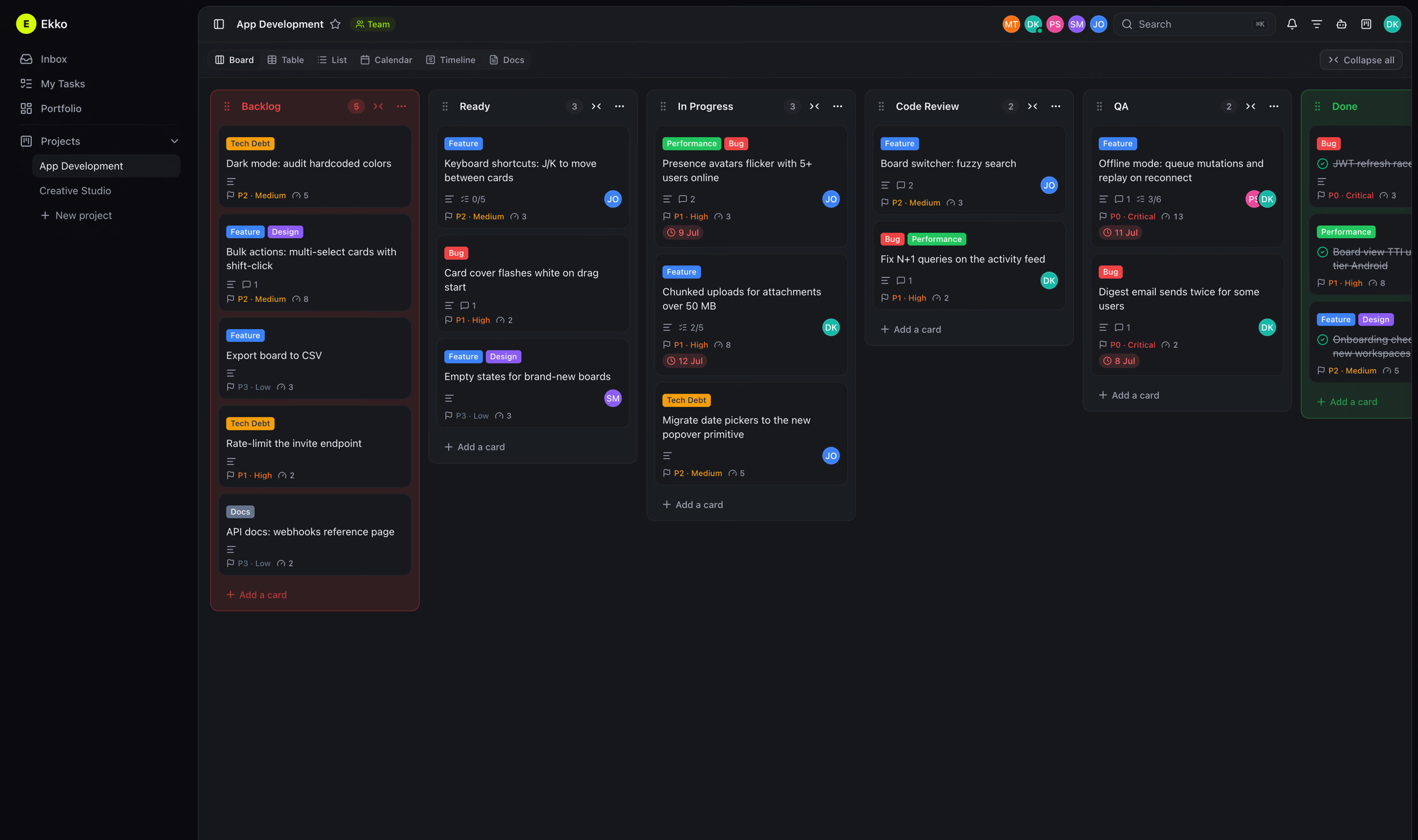Add a card to the Ready column
1418x840 pixels.
pos(474,447)
